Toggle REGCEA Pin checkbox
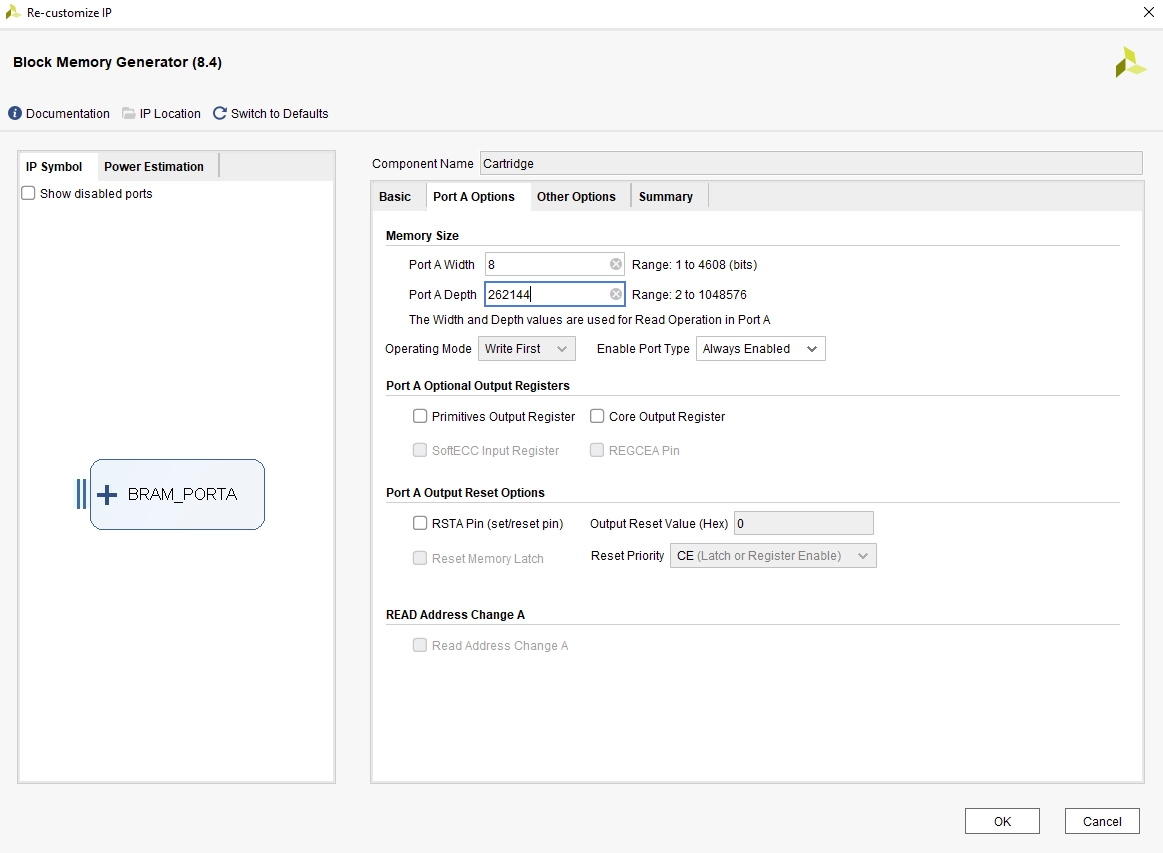Image resolution: width=1163 pixels, height=853 pixels. (x=597, y=450)
